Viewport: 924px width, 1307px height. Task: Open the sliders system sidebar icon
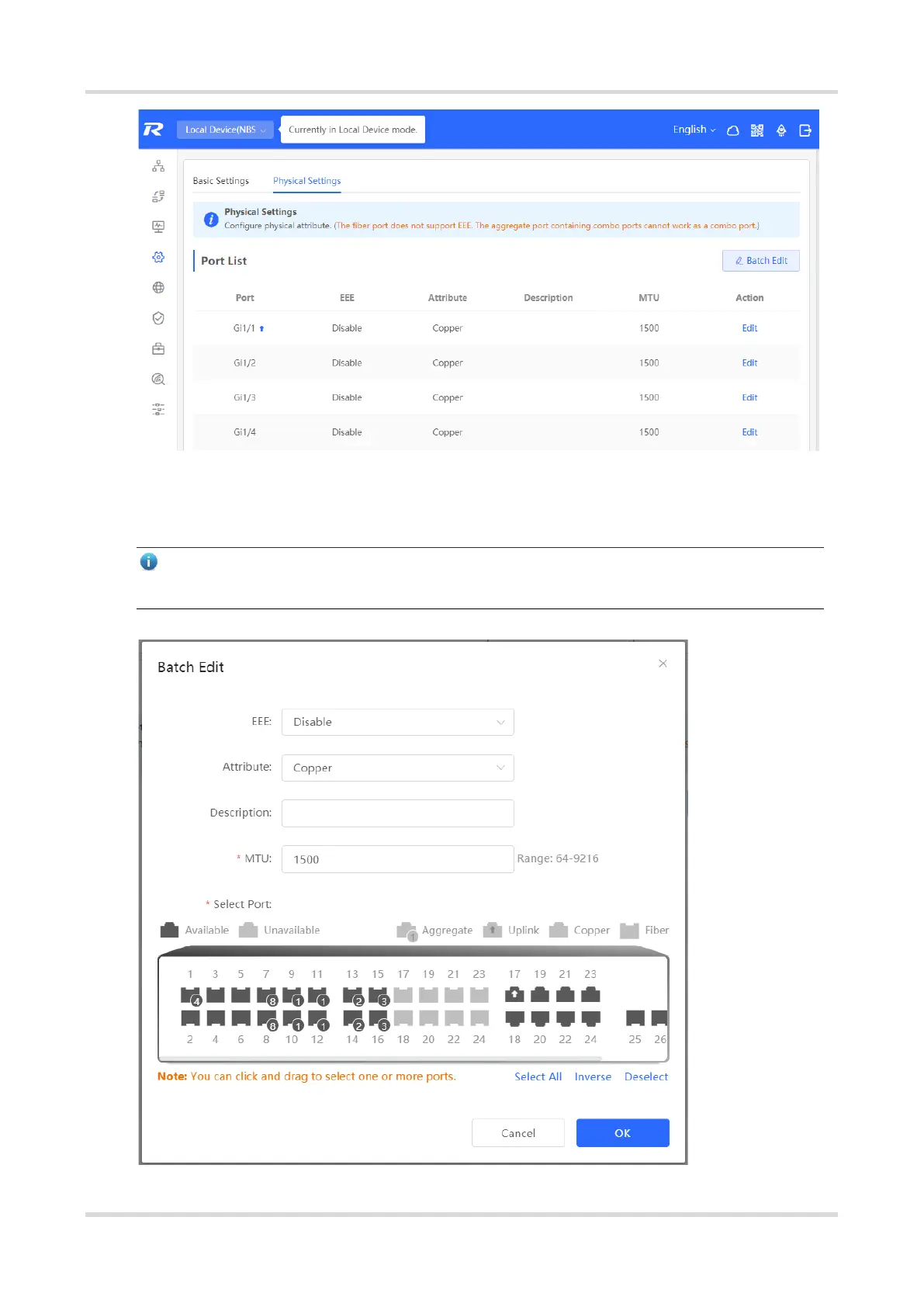coord(158,409)
